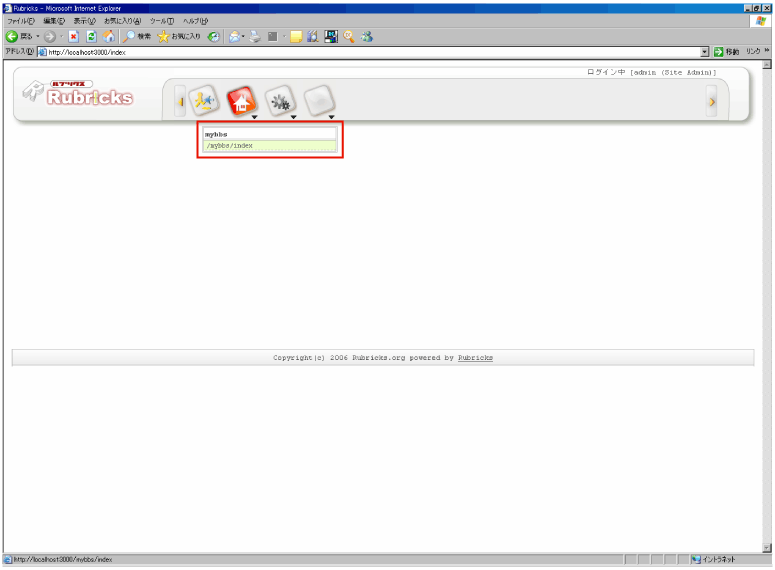The height and width of the screenshot is (570, 775).
Task: Click the blank gray module icon
Action: (319, 101)
